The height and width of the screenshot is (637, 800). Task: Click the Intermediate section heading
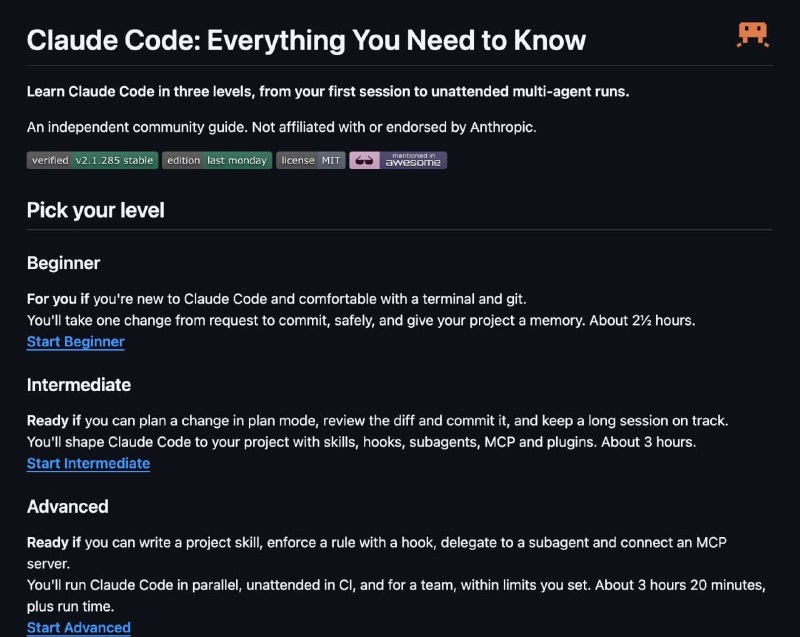pos(79,385)
